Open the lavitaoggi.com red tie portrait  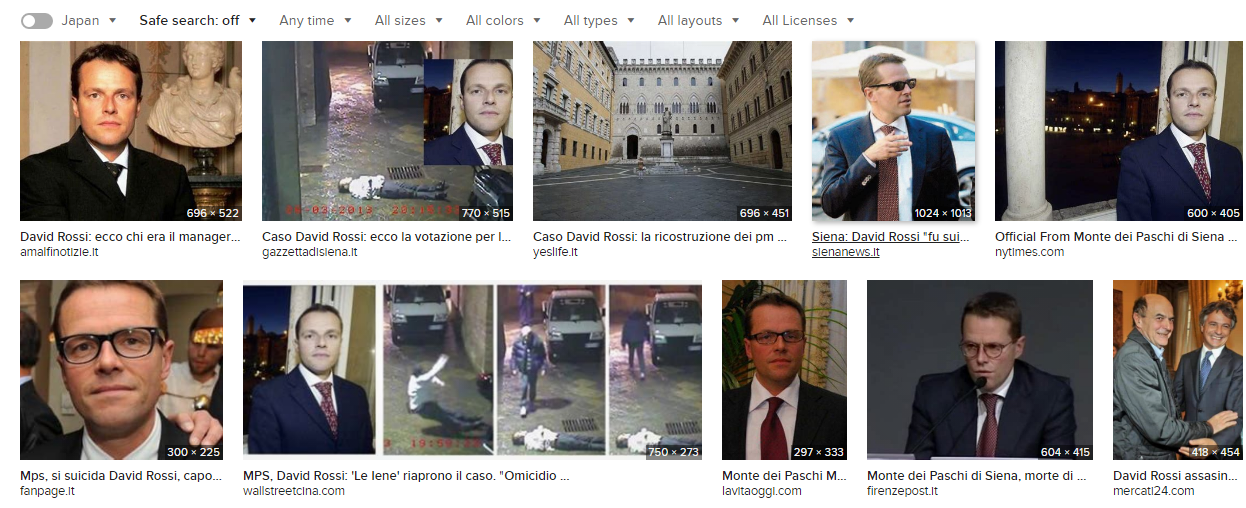coord(784,370)
